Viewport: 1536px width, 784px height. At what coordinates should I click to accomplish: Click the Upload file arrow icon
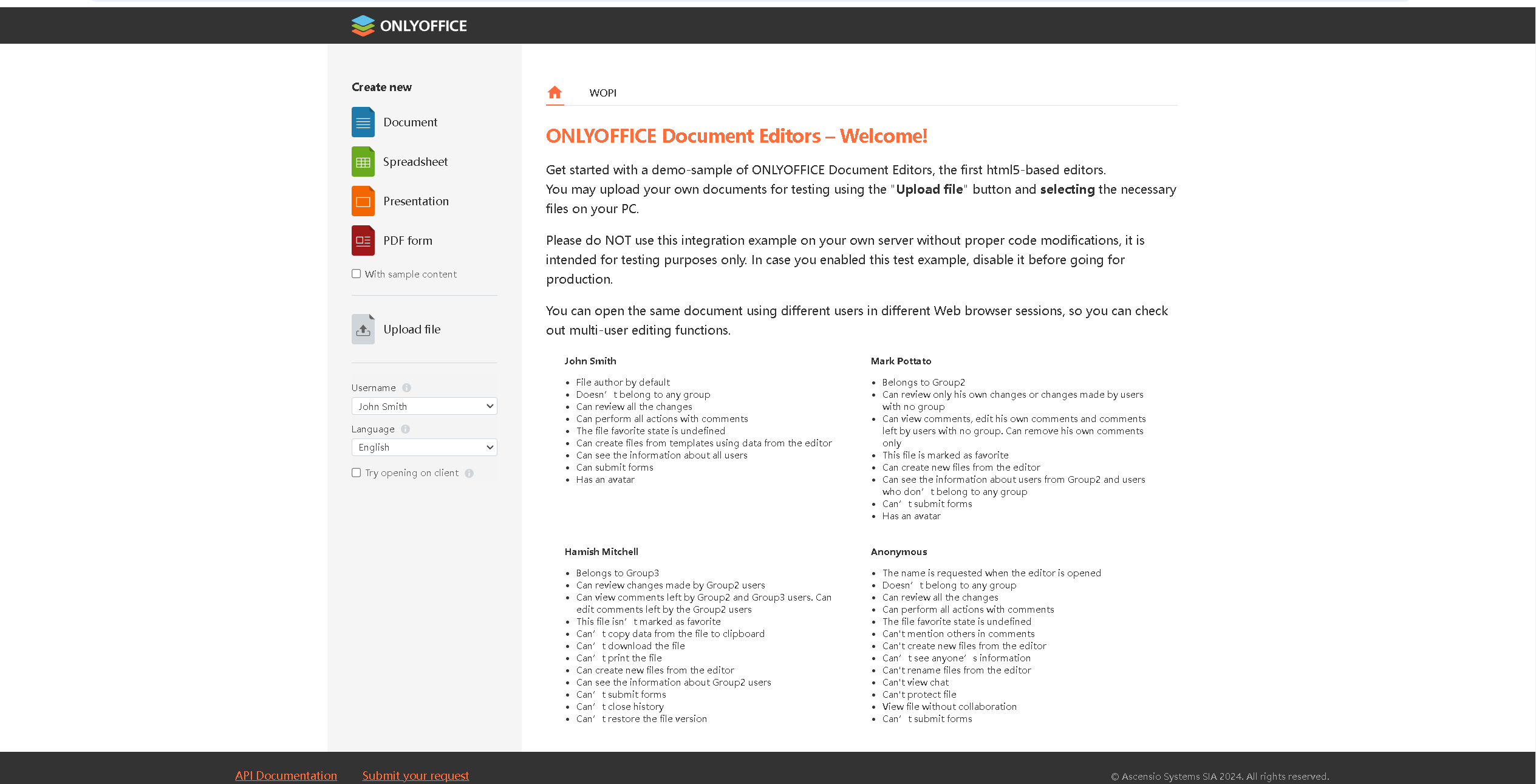tap(363, 329)
